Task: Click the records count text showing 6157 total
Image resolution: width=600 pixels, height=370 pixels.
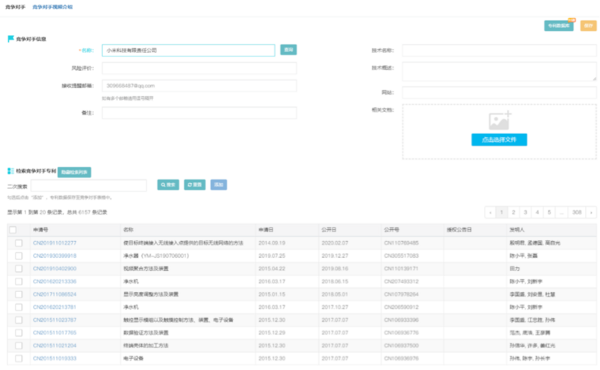Action: pos(57,212)
